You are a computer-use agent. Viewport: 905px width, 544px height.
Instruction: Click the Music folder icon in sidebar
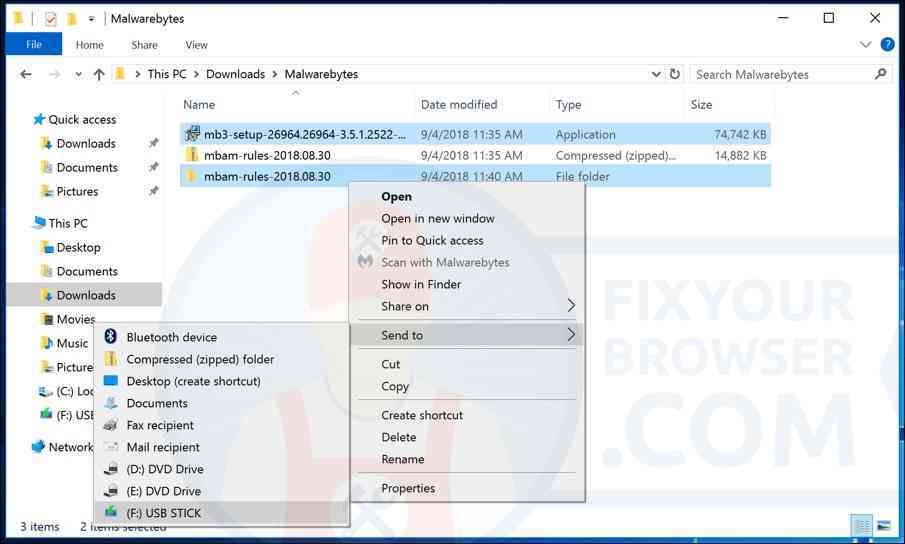47,343
